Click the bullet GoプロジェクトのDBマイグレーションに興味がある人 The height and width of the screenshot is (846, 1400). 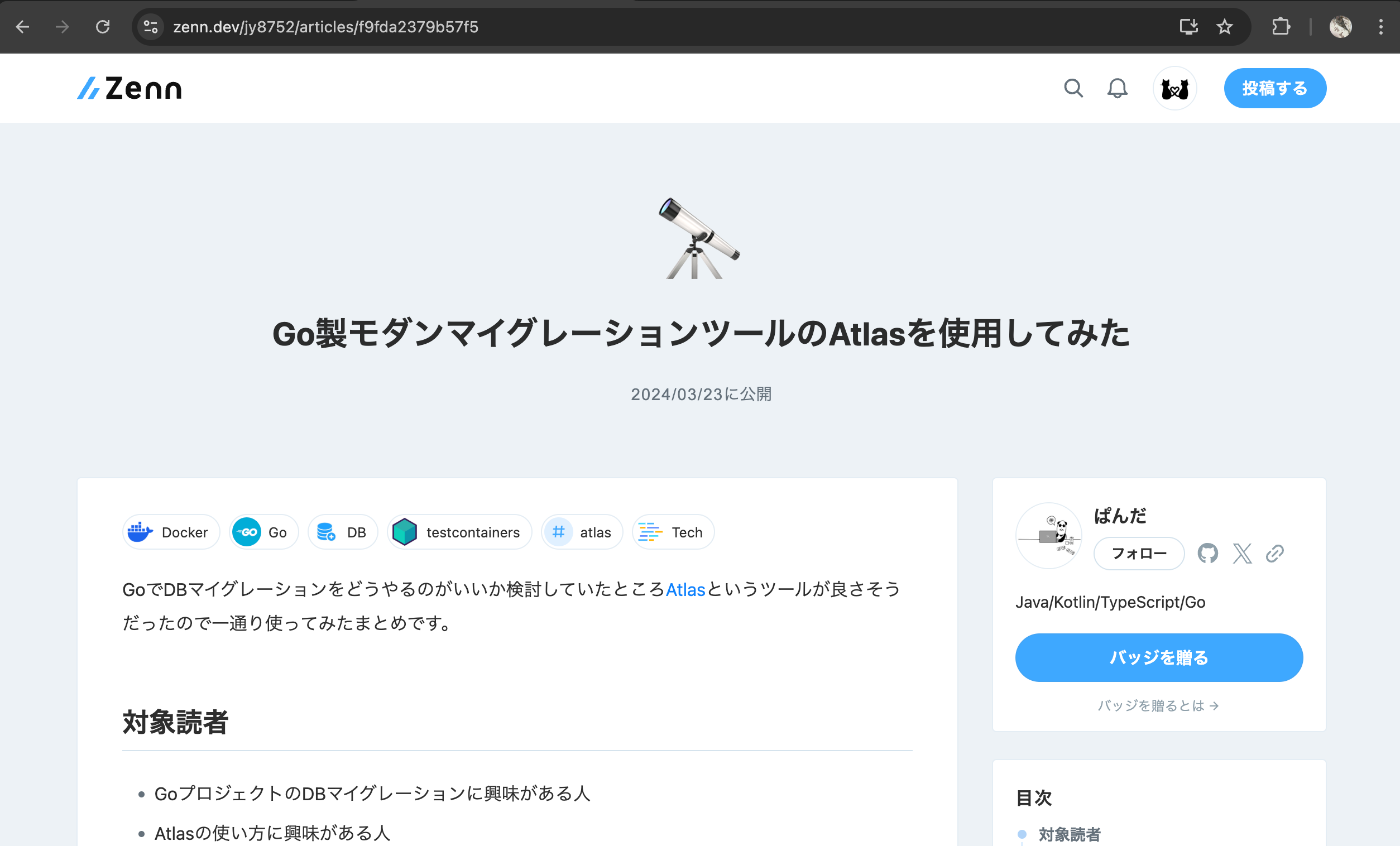pyautogui.click(x=372, y=793)
